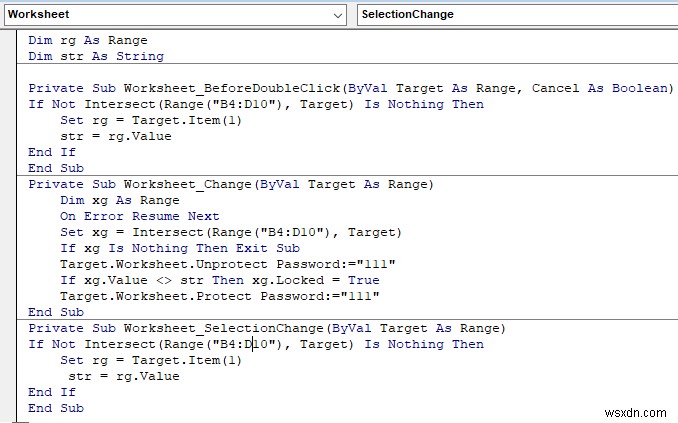
Task: Click the first 'str = rg.Value' line
Action: 116,136
